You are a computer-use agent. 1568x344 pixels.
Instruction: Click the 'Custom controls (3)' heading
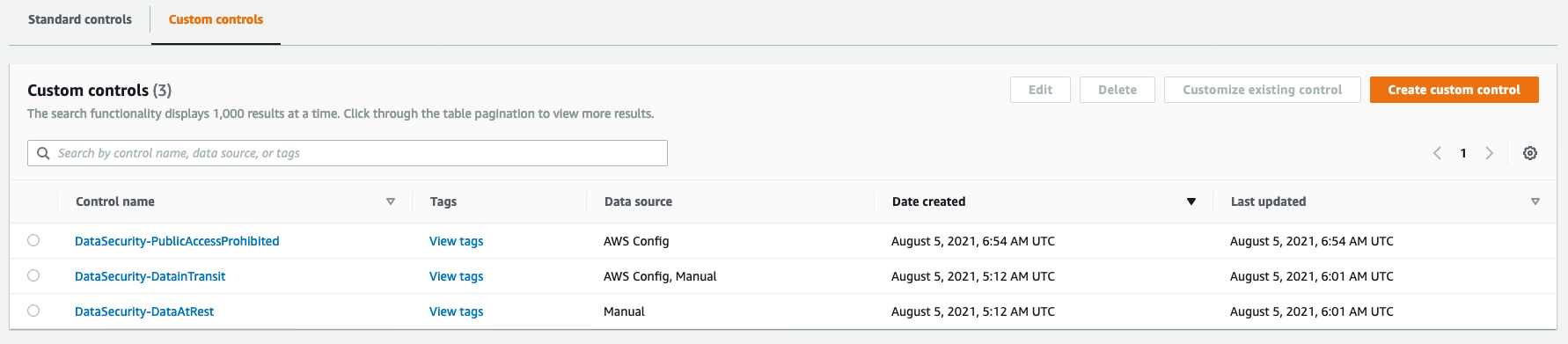point(99,91)
